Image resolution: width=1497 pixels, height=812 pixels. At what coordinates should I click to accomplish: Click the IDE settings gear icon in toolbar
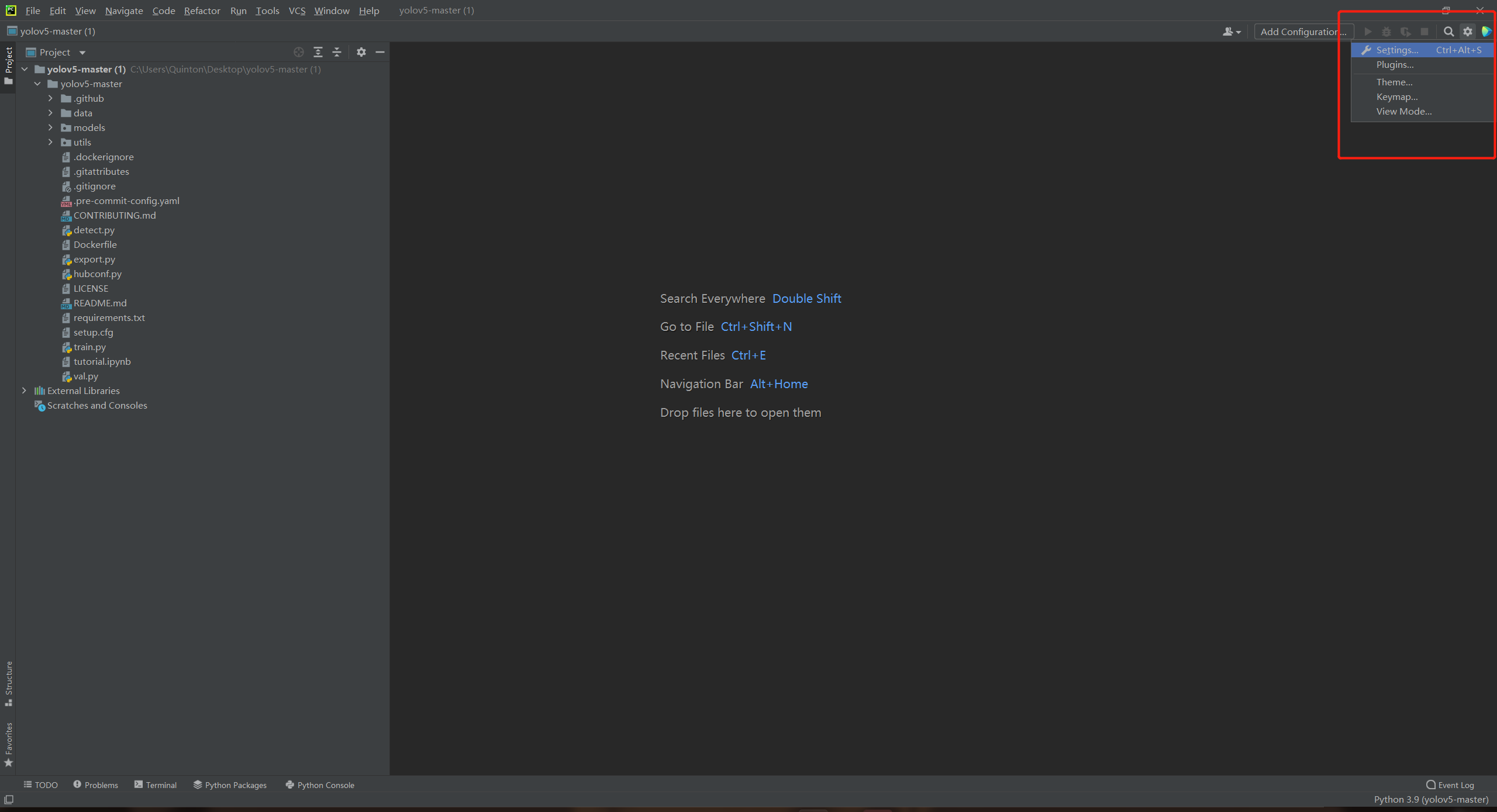(1468, 32)
